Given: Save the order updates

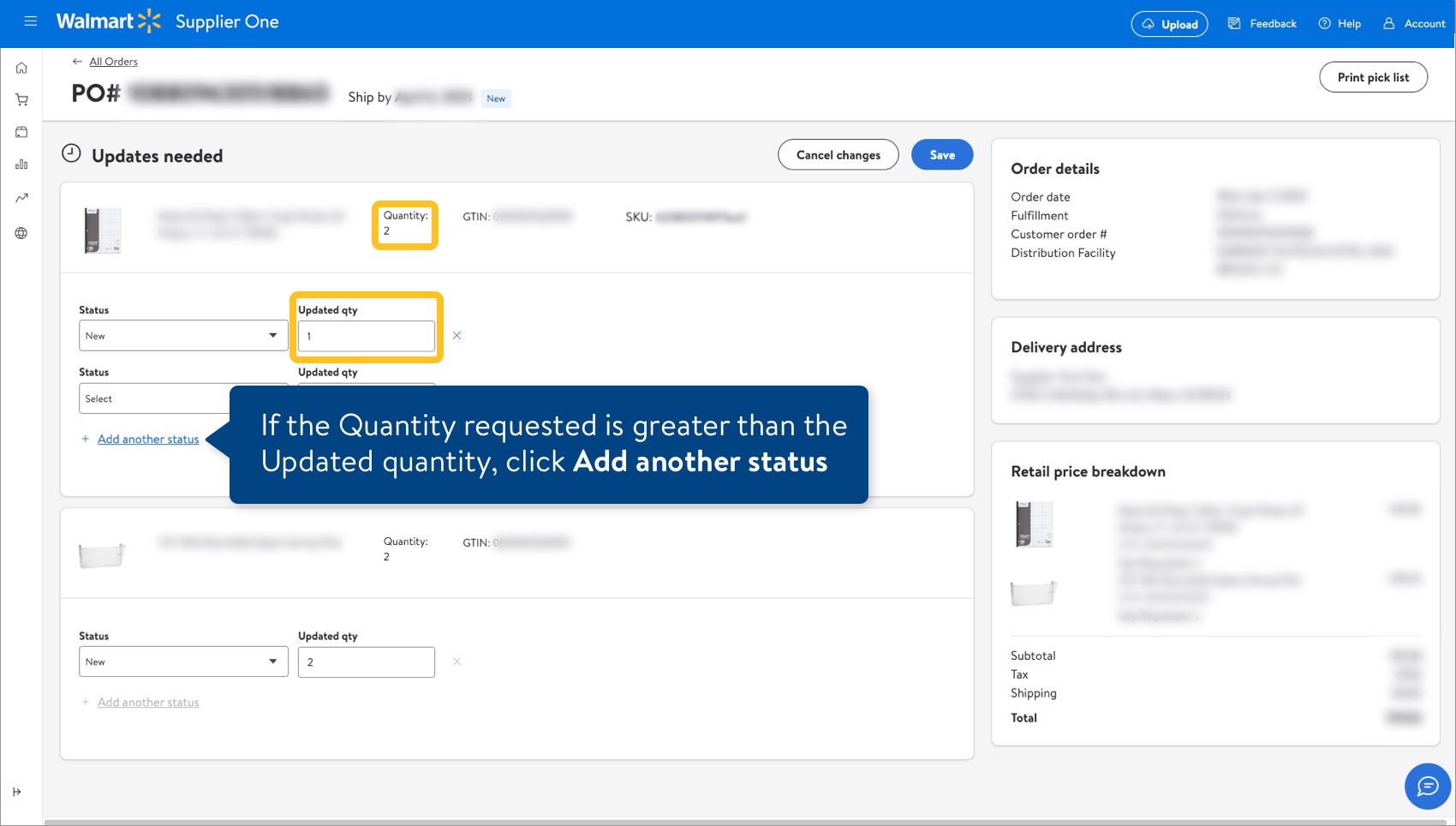Looking at the screenshot, I should [941, 154].
